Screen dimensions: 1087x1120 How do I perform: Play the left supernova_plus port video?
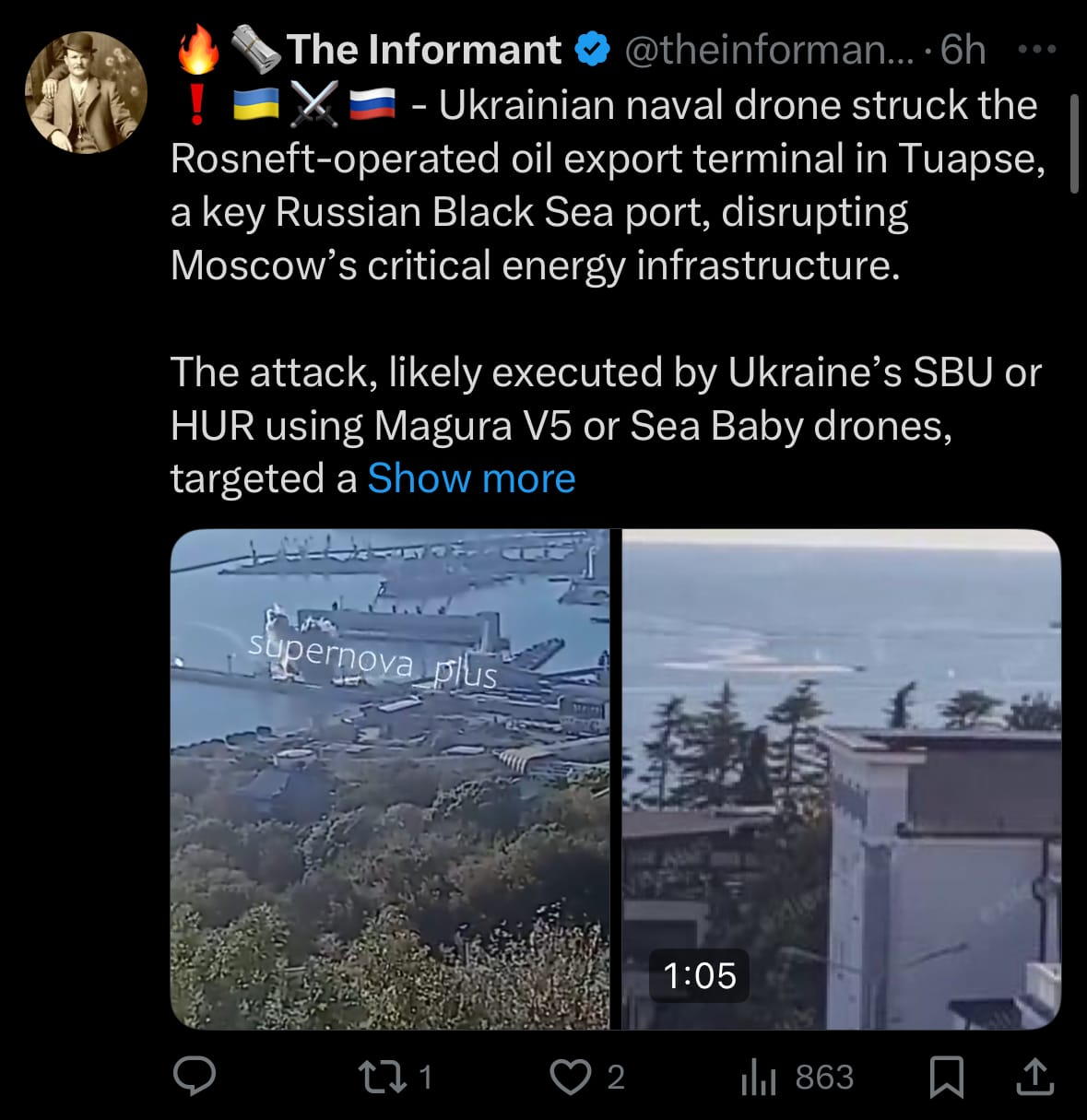[x=389, y=779]
